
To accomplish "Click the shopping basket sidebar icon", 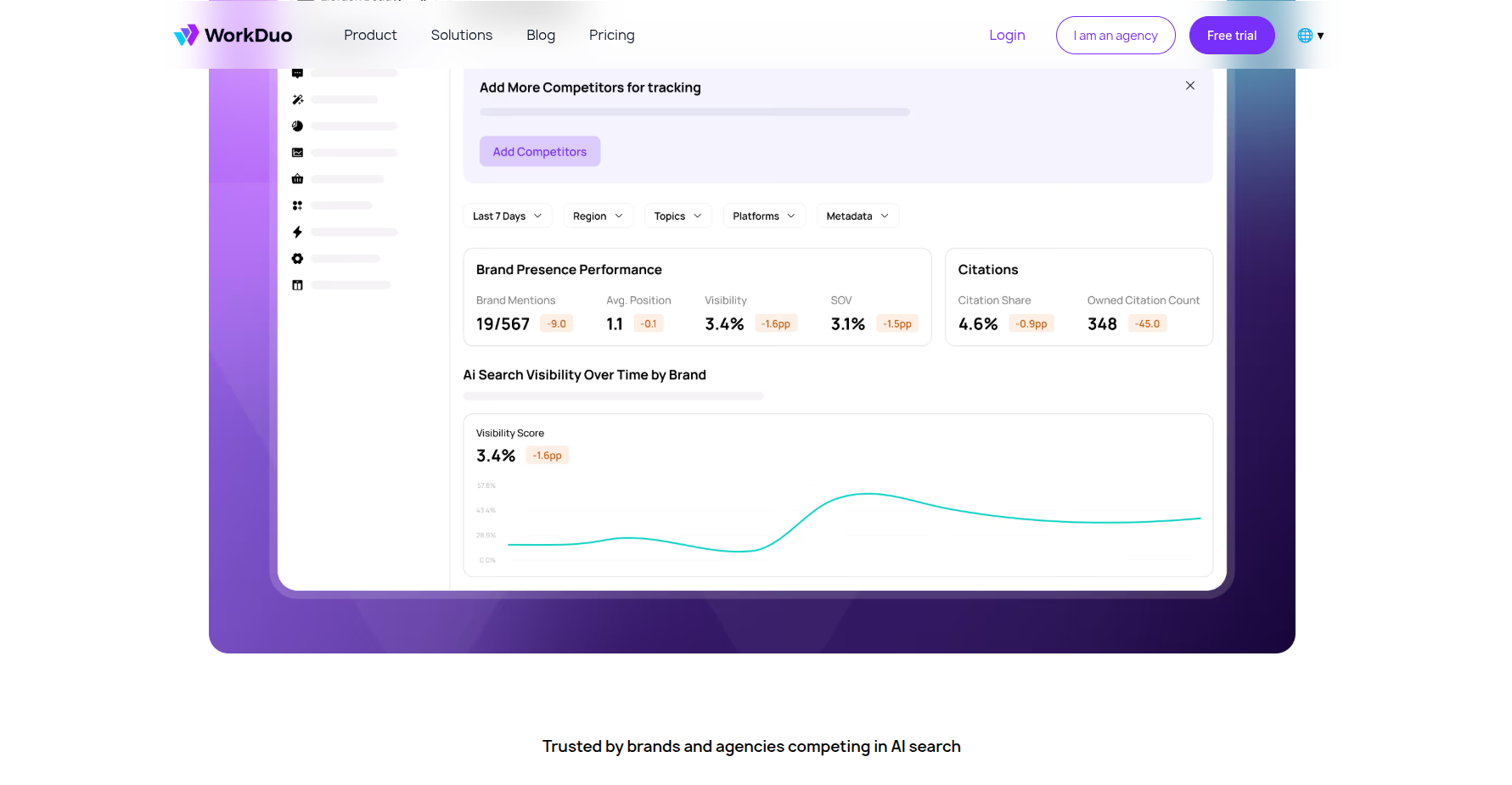I will (297, 179).
